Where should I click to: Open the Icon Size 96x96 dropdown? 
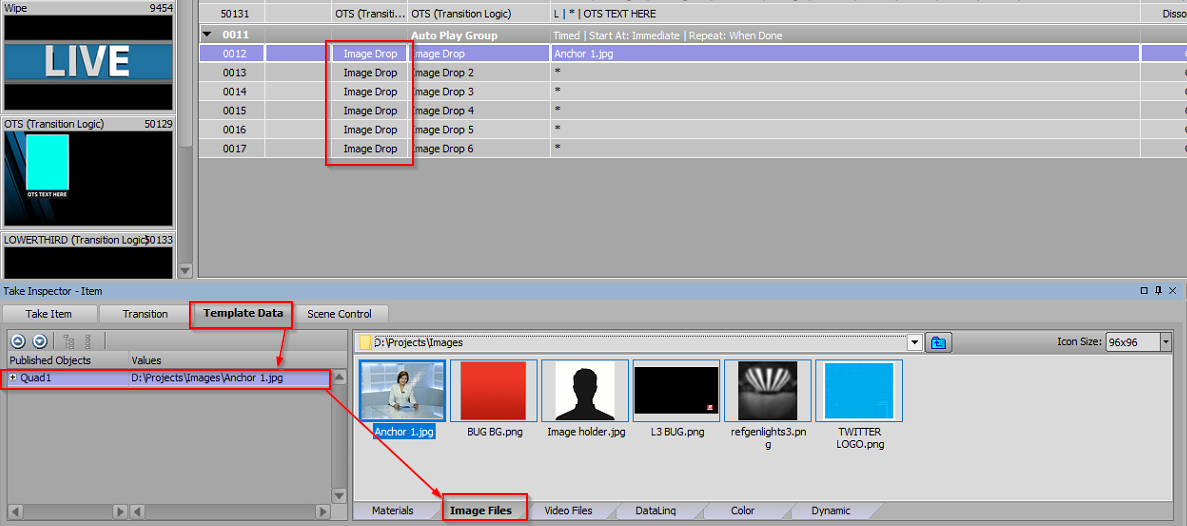1166,343
